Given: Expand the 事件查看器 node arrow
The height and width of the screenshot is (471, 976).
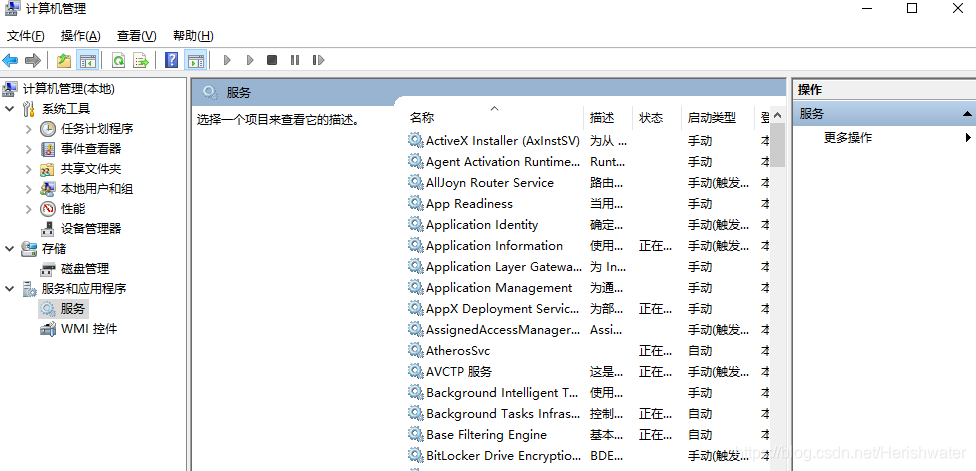Looking at the screenshot, I should [x=29, y=149].
